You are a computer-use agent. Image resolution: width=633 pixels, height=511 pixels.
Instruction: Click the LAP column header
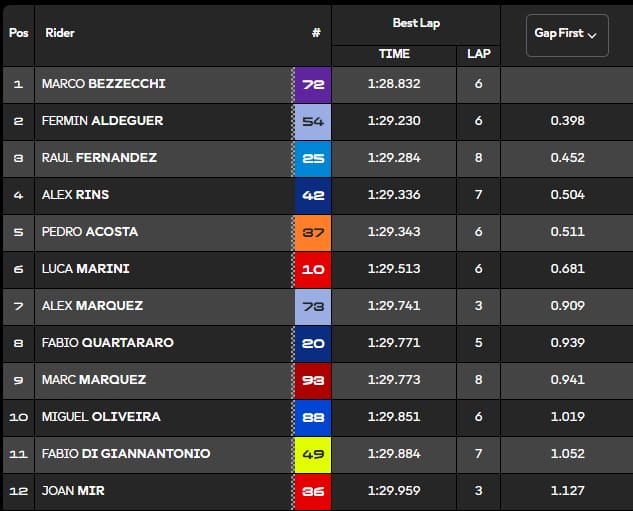coord(478,54)
